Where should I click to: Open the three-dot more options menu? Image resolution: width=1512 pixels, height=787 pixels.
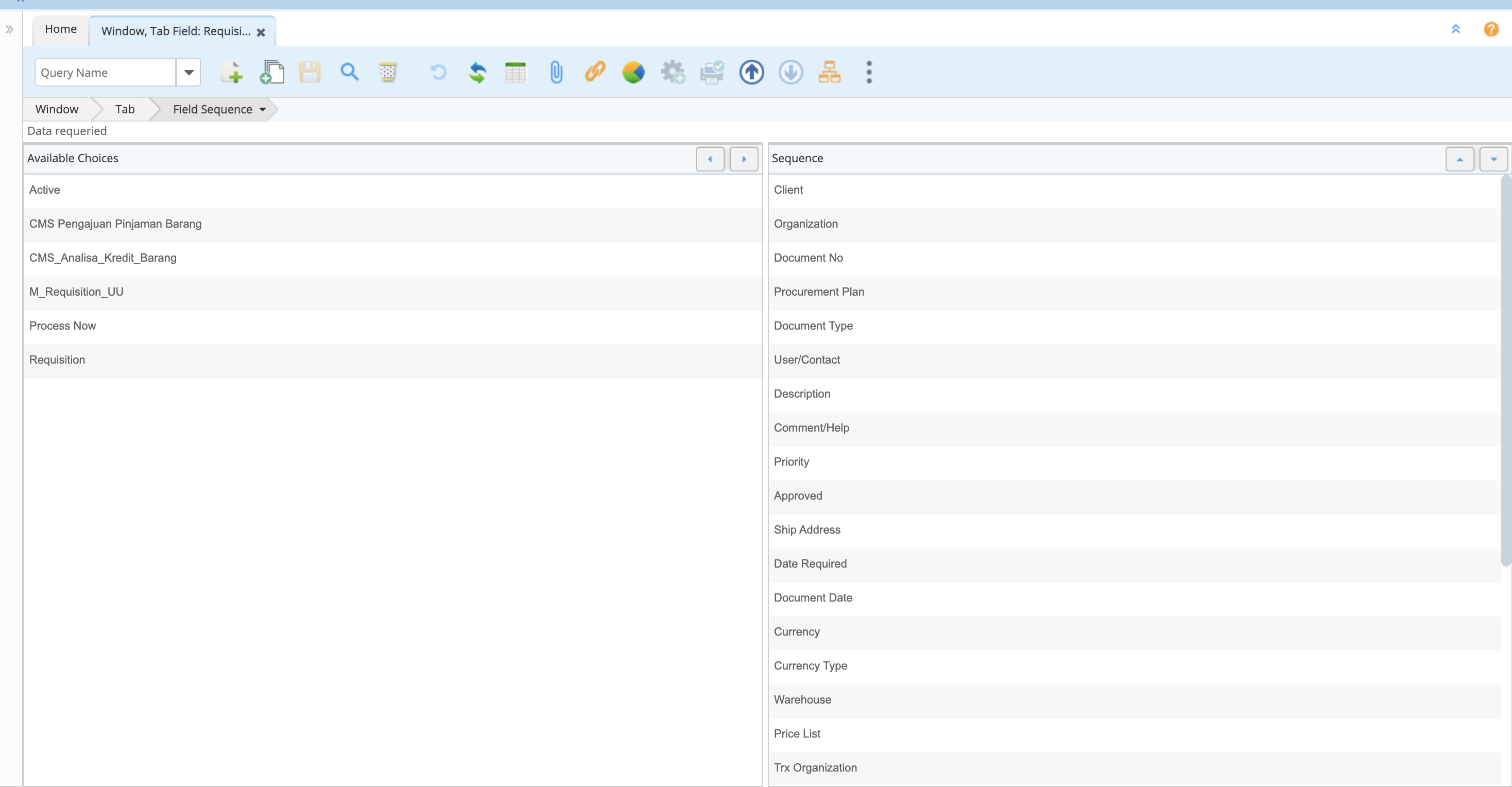pos(869,72)
